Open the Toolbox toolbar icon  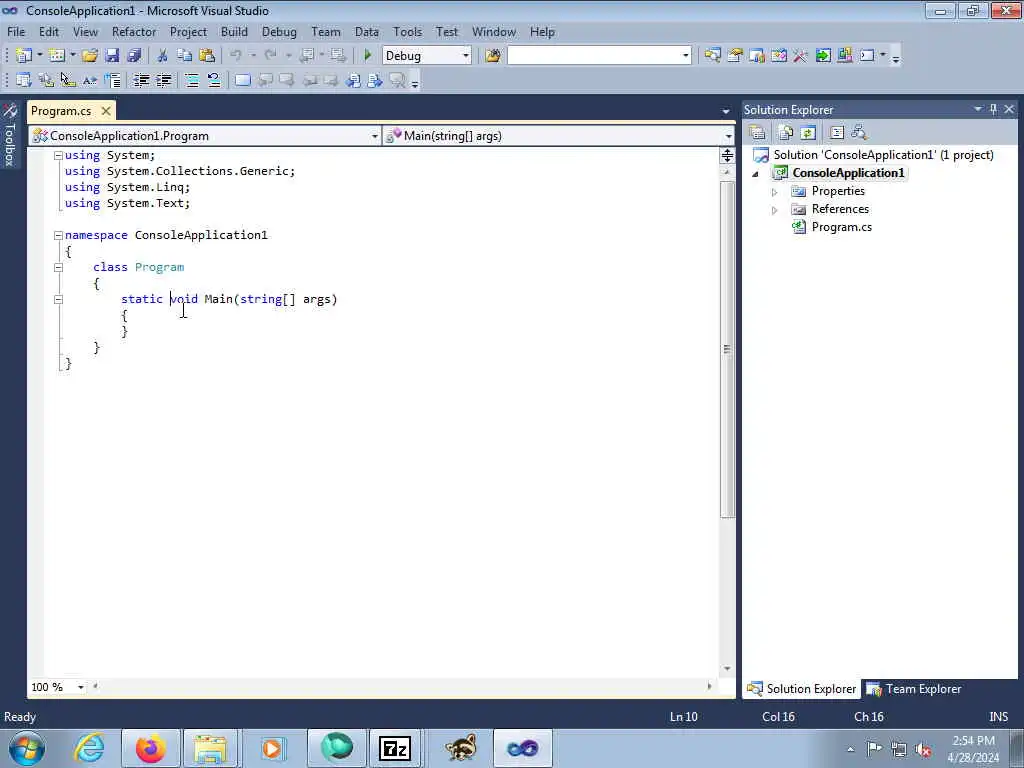coord(800,56)
